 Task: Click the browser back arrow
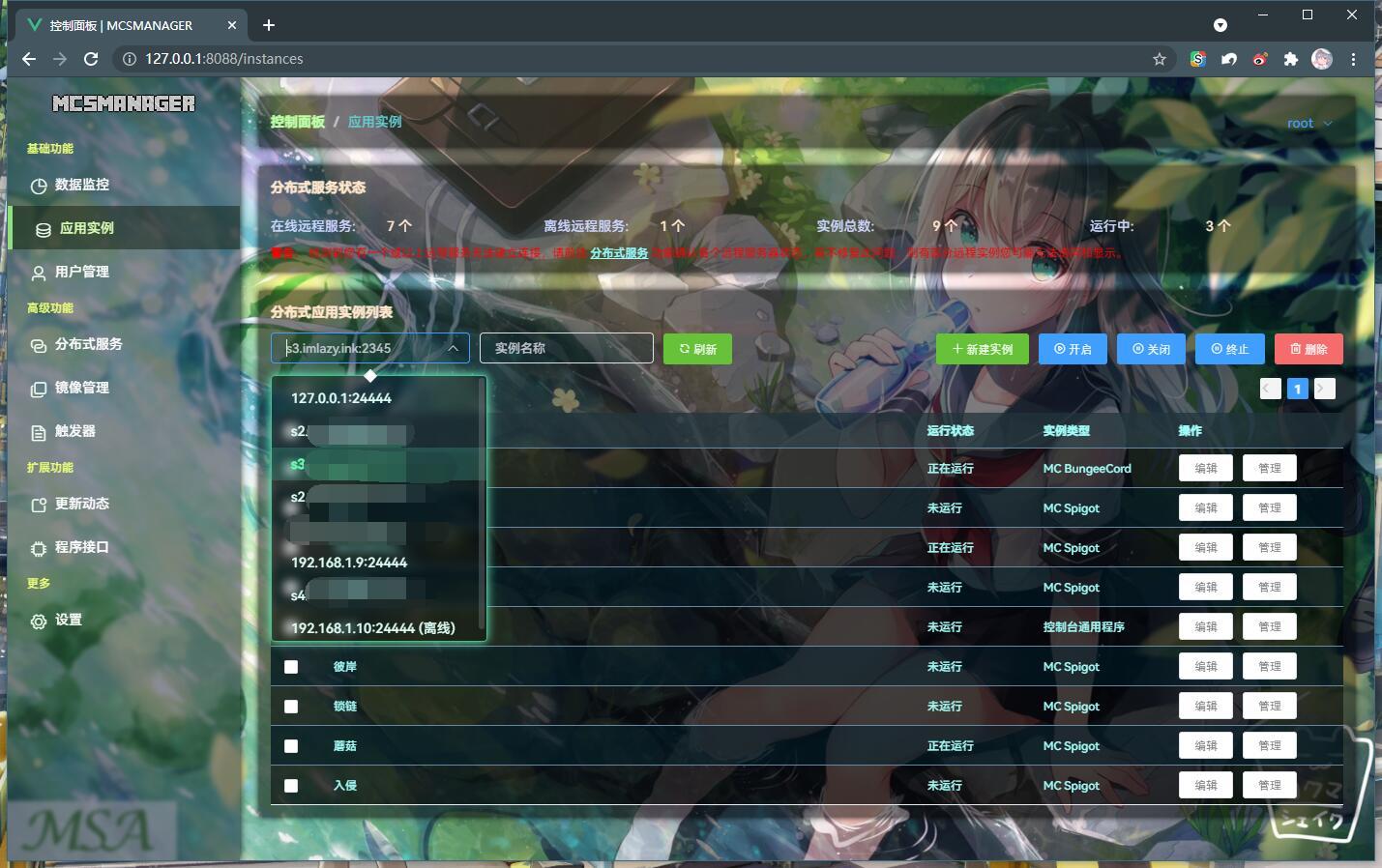click(x=29, y=59)
